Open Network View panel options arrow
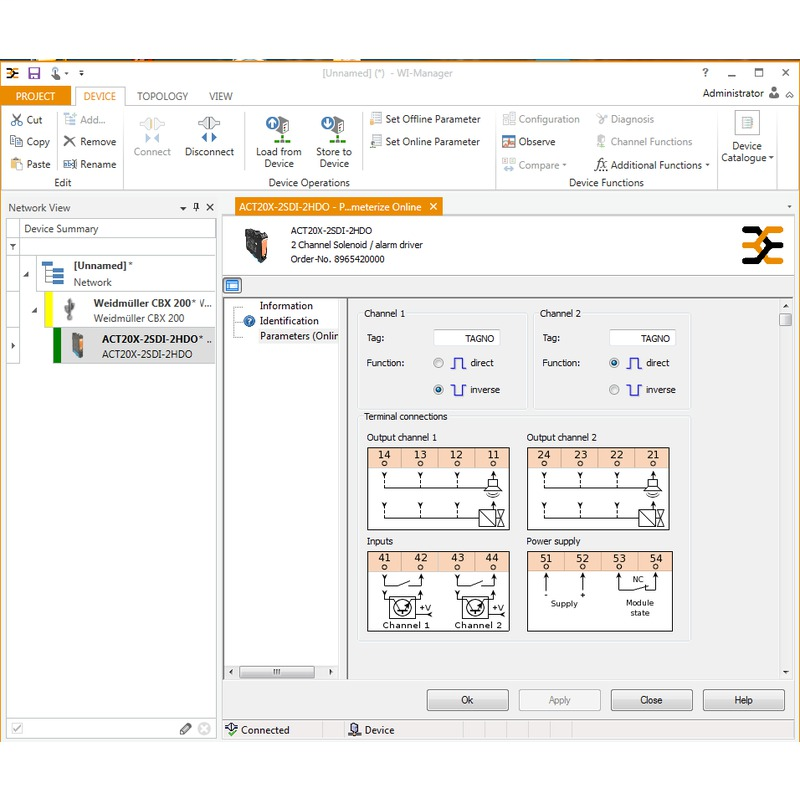This screenshot has height=800, width=800. [x=183, y=208]
